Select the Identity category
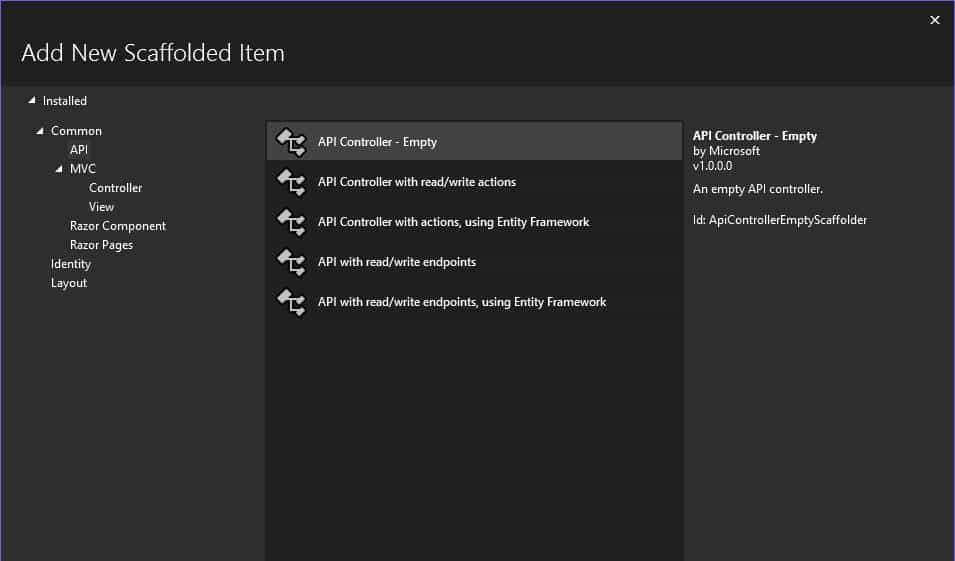 tap(71, 264)
